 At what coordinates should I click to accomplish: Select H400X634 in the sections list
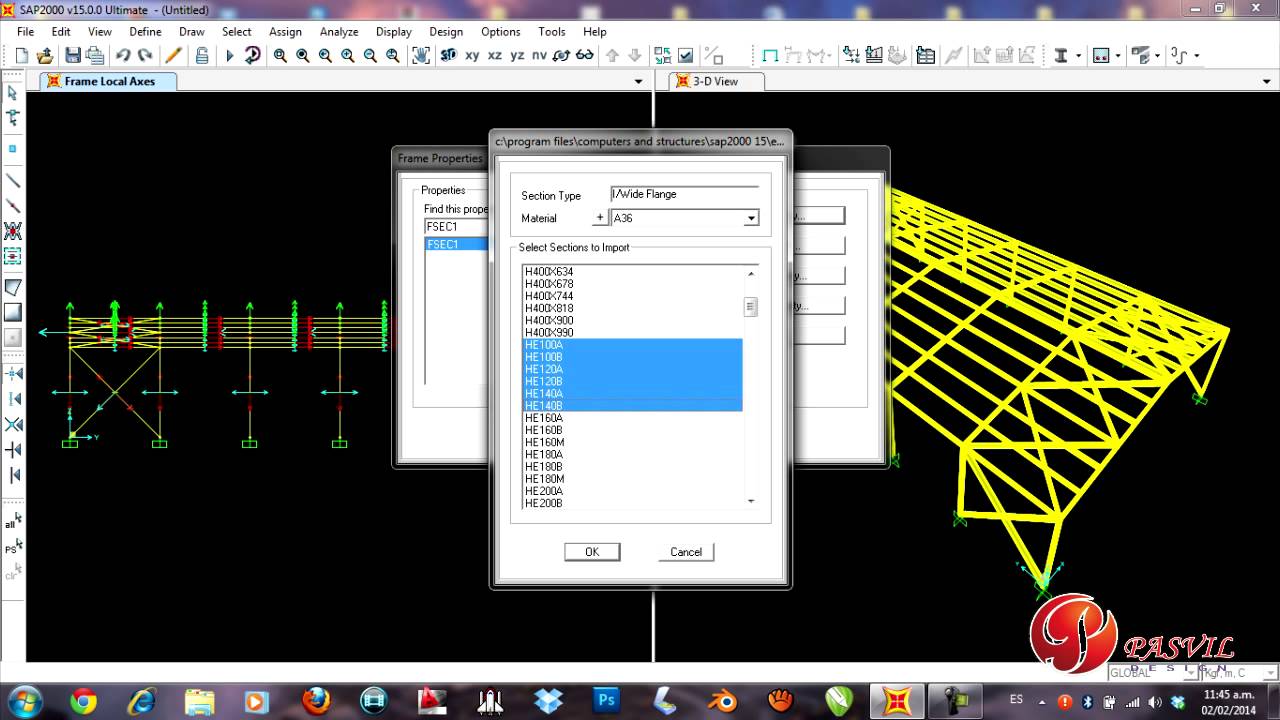click(633, 272)
